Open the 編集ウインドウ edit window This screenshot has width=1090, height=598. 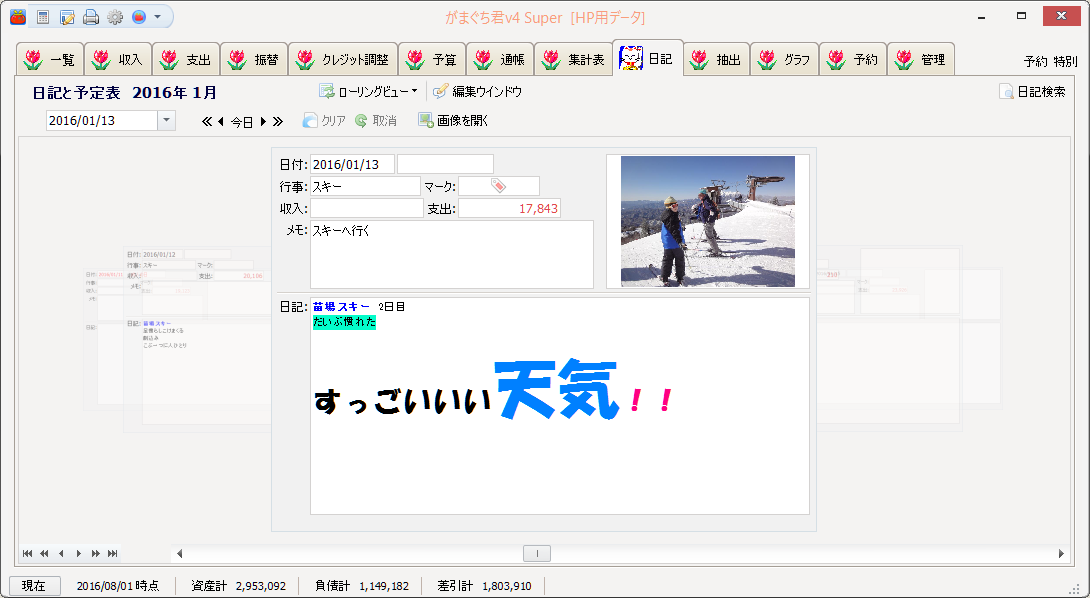click(477, 92)
